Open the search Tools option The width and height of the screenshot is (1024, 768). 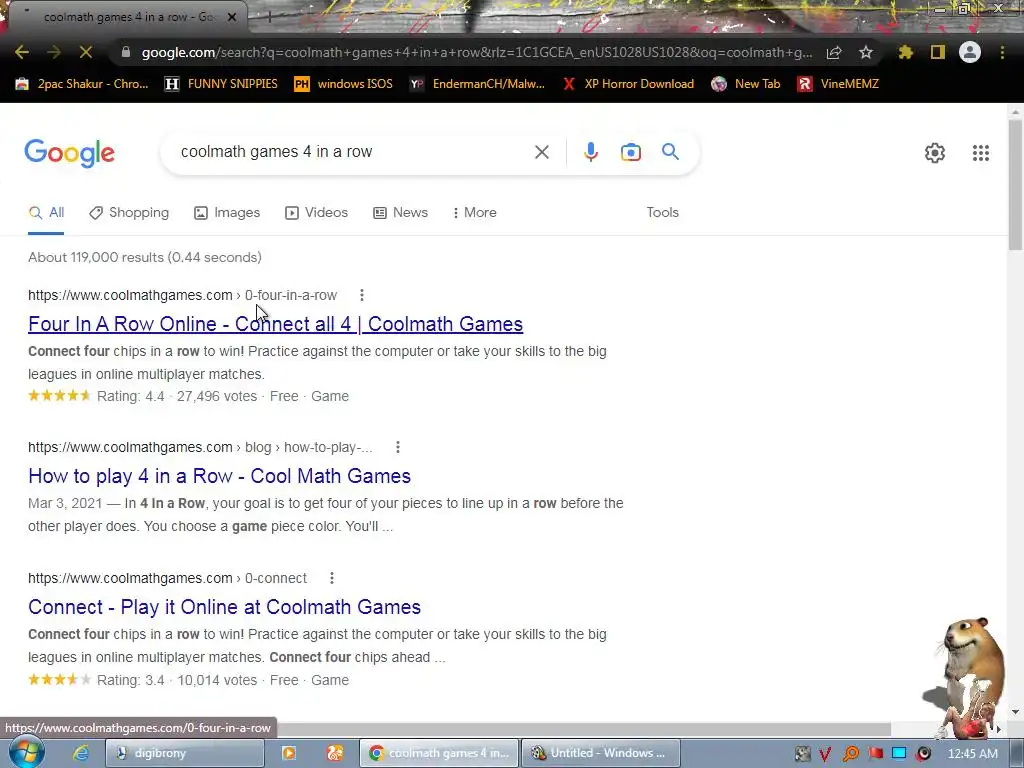coord(662,212)
